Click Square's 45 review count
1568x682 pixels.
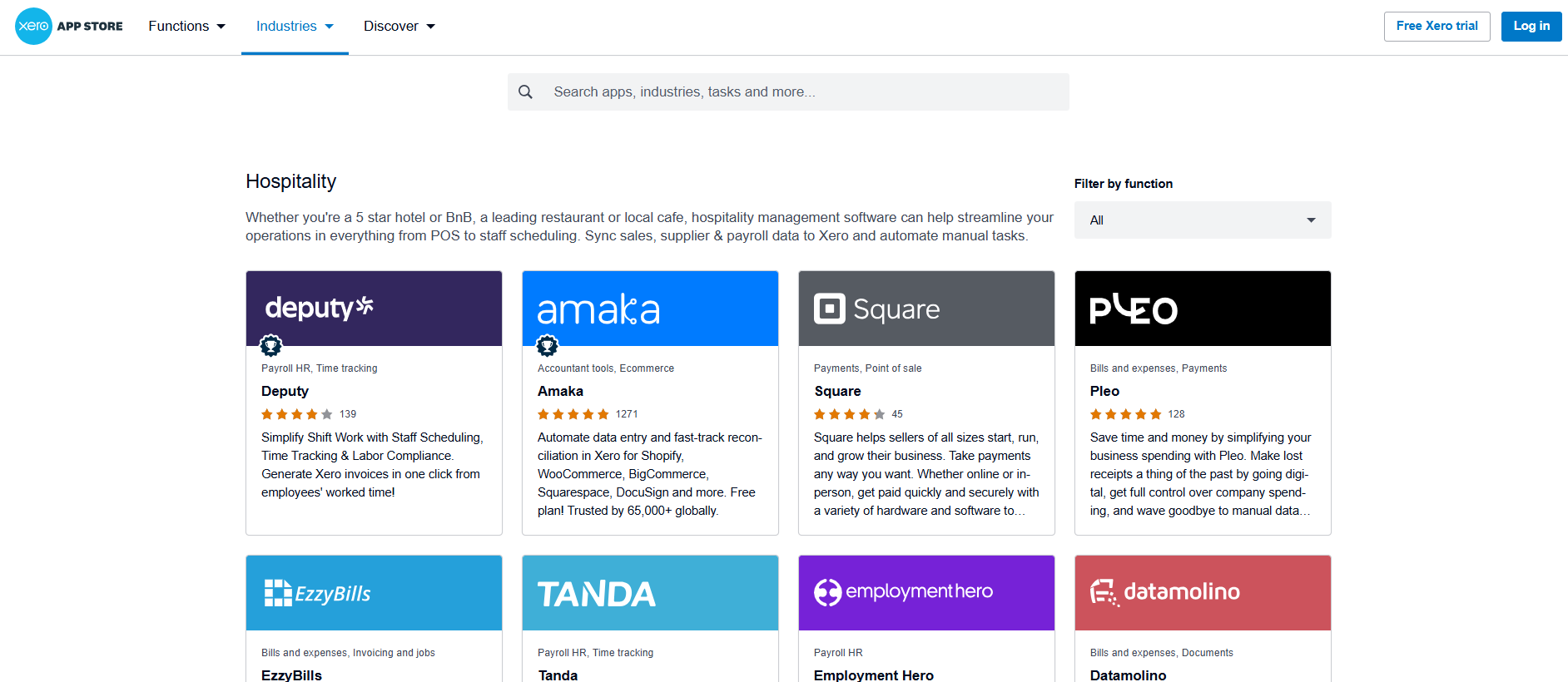(x=897, y=414)
